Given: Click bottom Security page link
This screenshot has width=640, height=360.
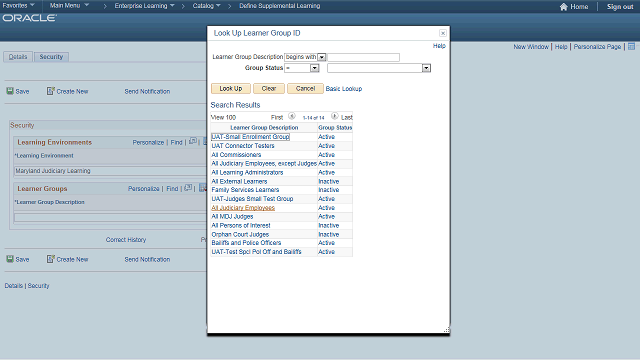Looking at the screenshot, I should 38,286.
